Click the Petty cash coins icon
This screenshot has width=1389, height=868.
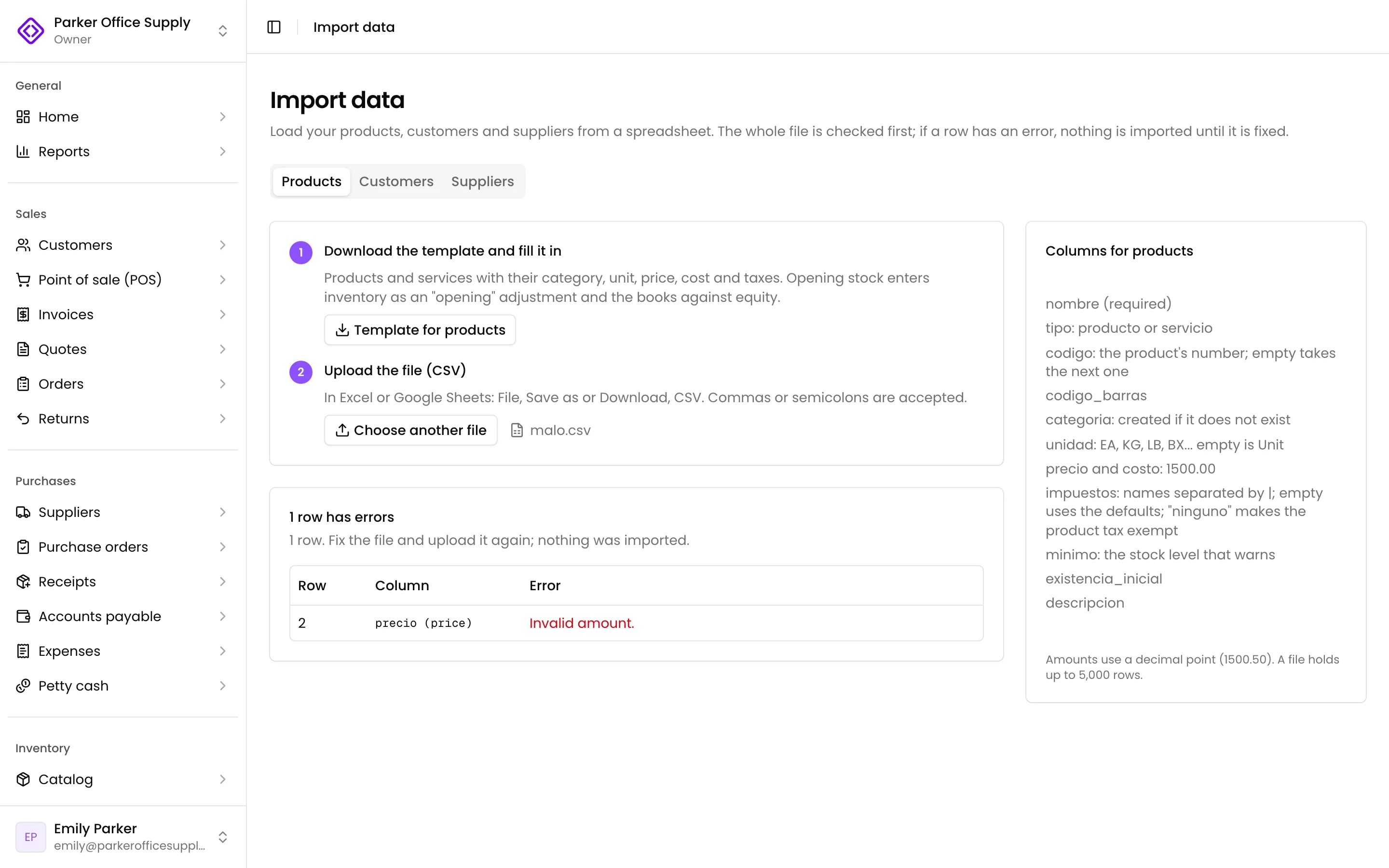point(23,686)
